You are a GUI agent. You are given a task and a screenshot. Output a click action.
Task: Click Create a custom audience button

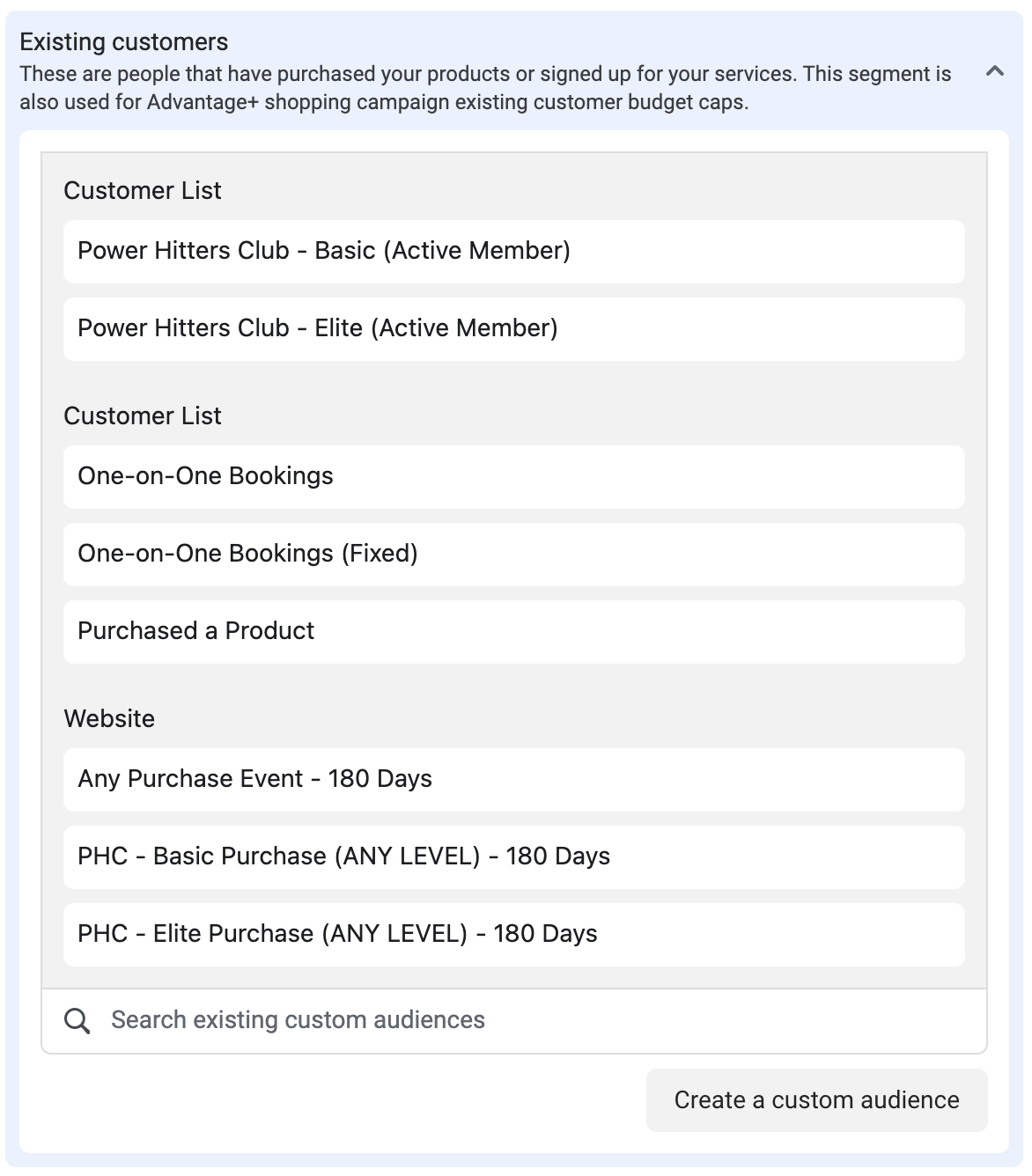pos(817,1100)
